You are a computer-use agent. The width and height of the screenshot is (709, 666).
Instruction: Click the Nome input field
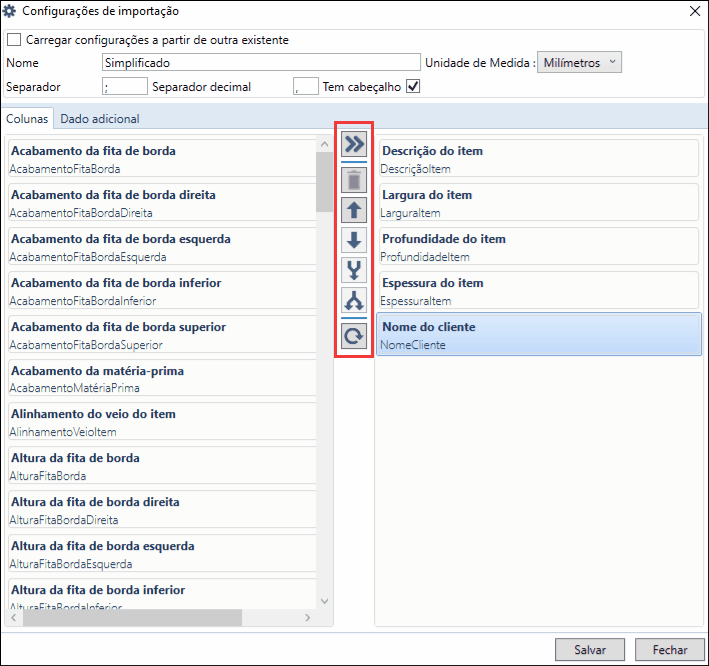[x=261, y=62]
